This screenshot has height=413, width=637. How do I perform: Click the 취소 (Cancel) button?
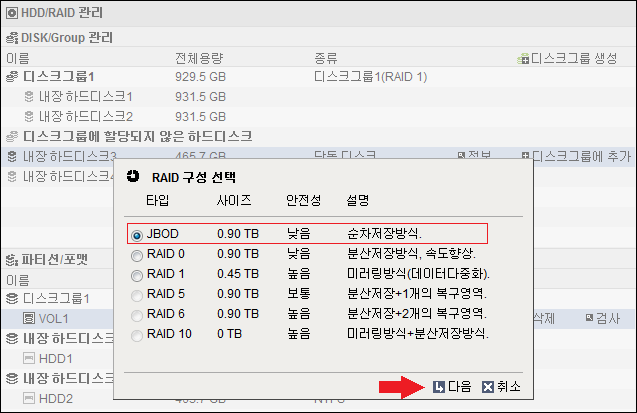(x=501, y=387)
